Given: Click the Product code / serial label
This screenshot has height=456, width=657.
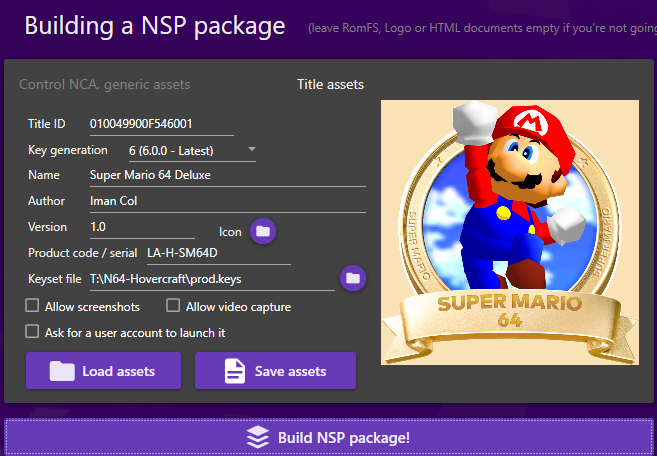Looking at the screenshot, I should tap(83, 253).
